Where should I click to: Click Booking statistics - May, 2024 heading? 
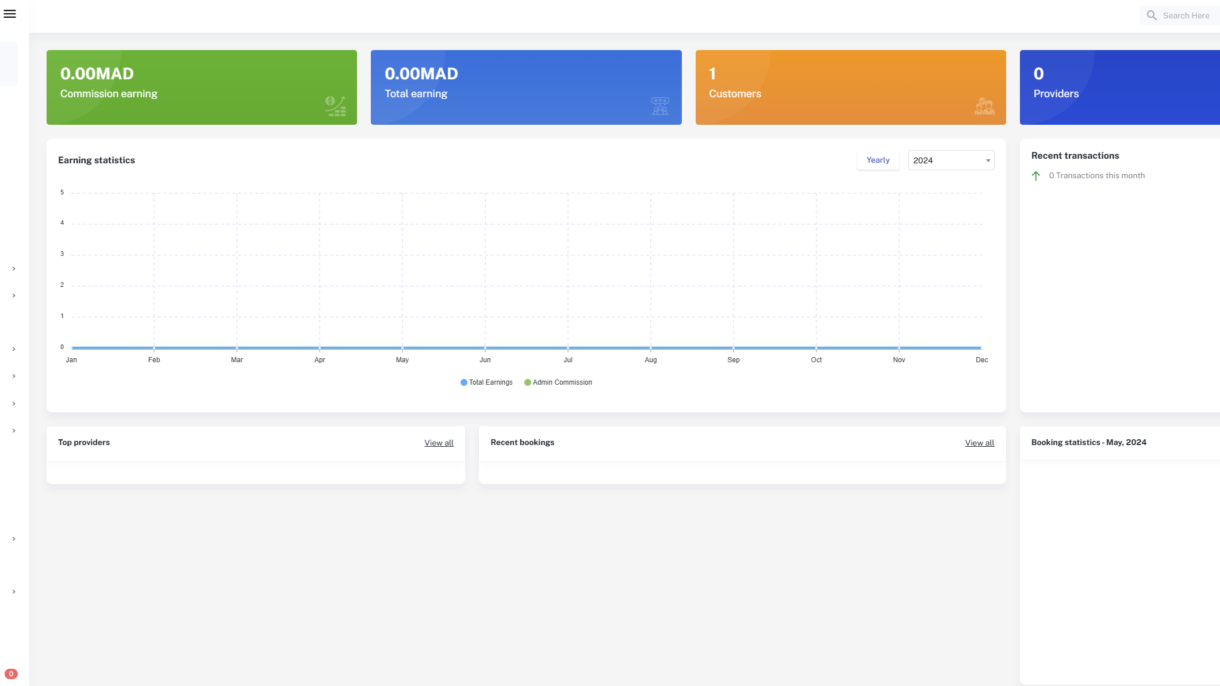point(1089,442)
